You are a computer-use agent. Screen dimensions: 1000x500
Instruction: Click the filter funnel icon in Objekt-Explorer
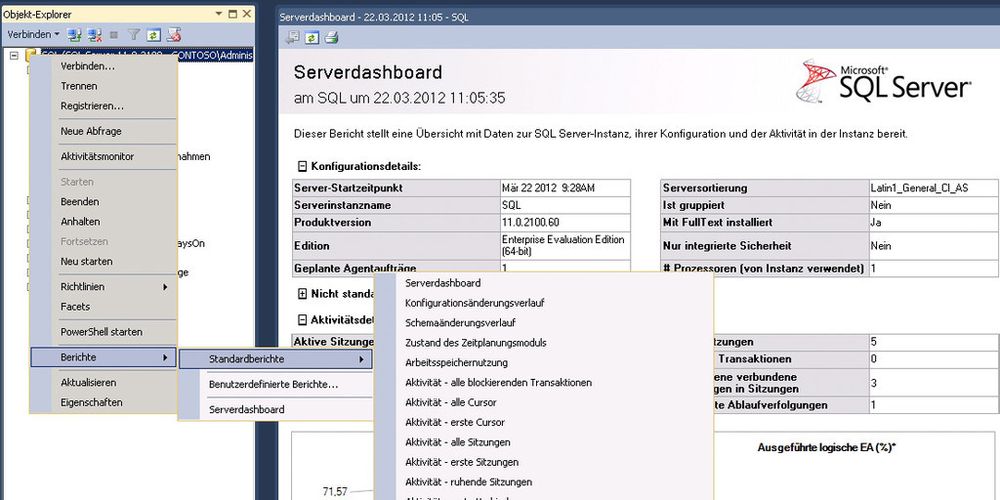(135, 34)
